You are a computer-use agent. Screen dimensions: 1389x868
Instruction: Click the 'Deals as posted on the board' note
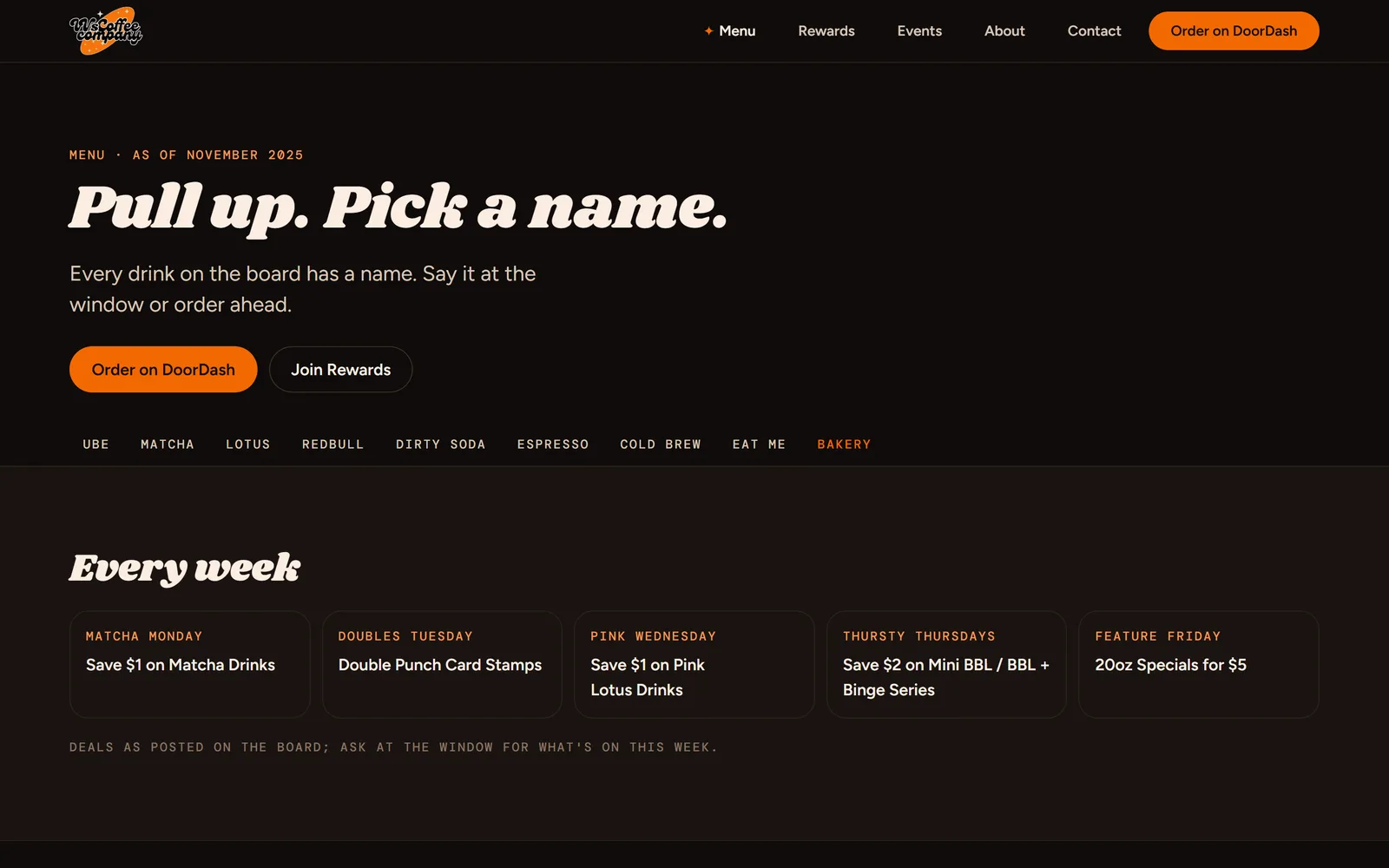[x=393, y=747]
